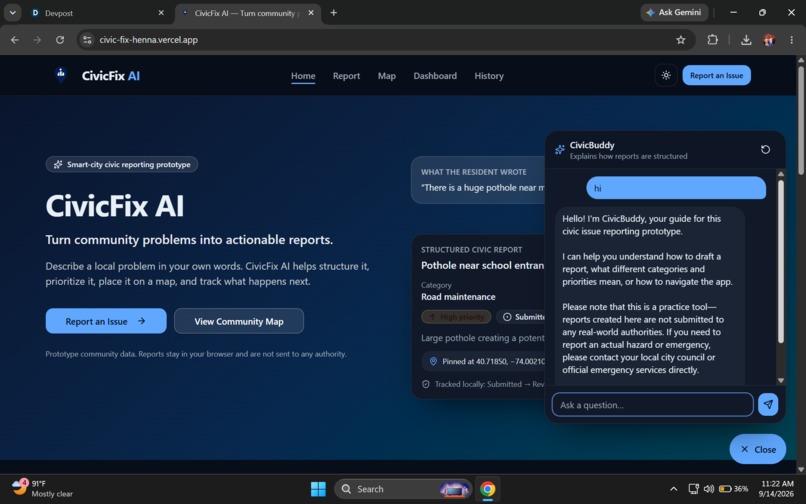Click the header Report an Issue button
Image resolution: width=806 pixels, height=504 pixels.
point(716,76)
